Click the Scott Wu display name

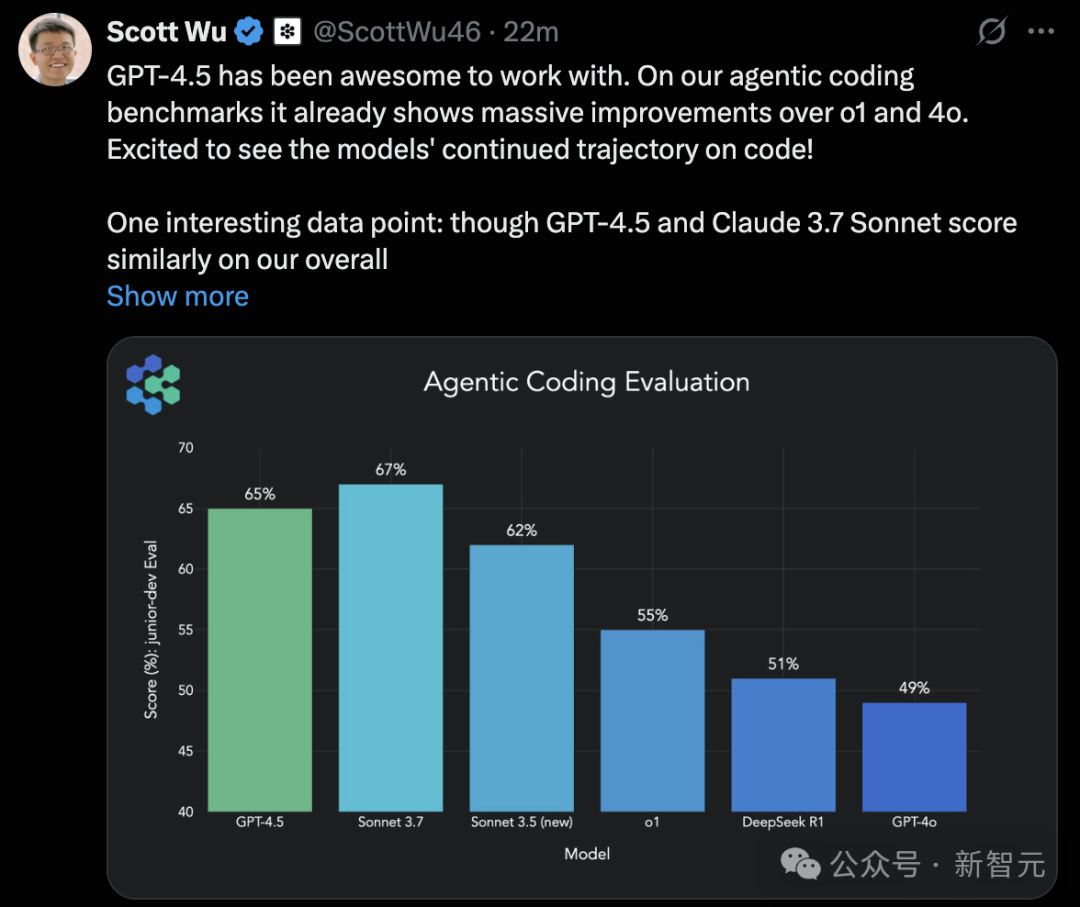tap(167, 32)
